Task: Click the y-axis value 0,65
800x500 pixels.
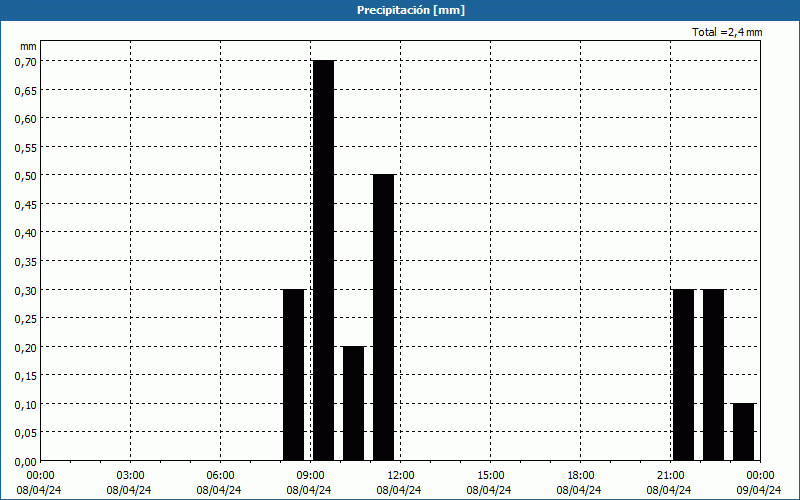Action: [x=26, y=90]
